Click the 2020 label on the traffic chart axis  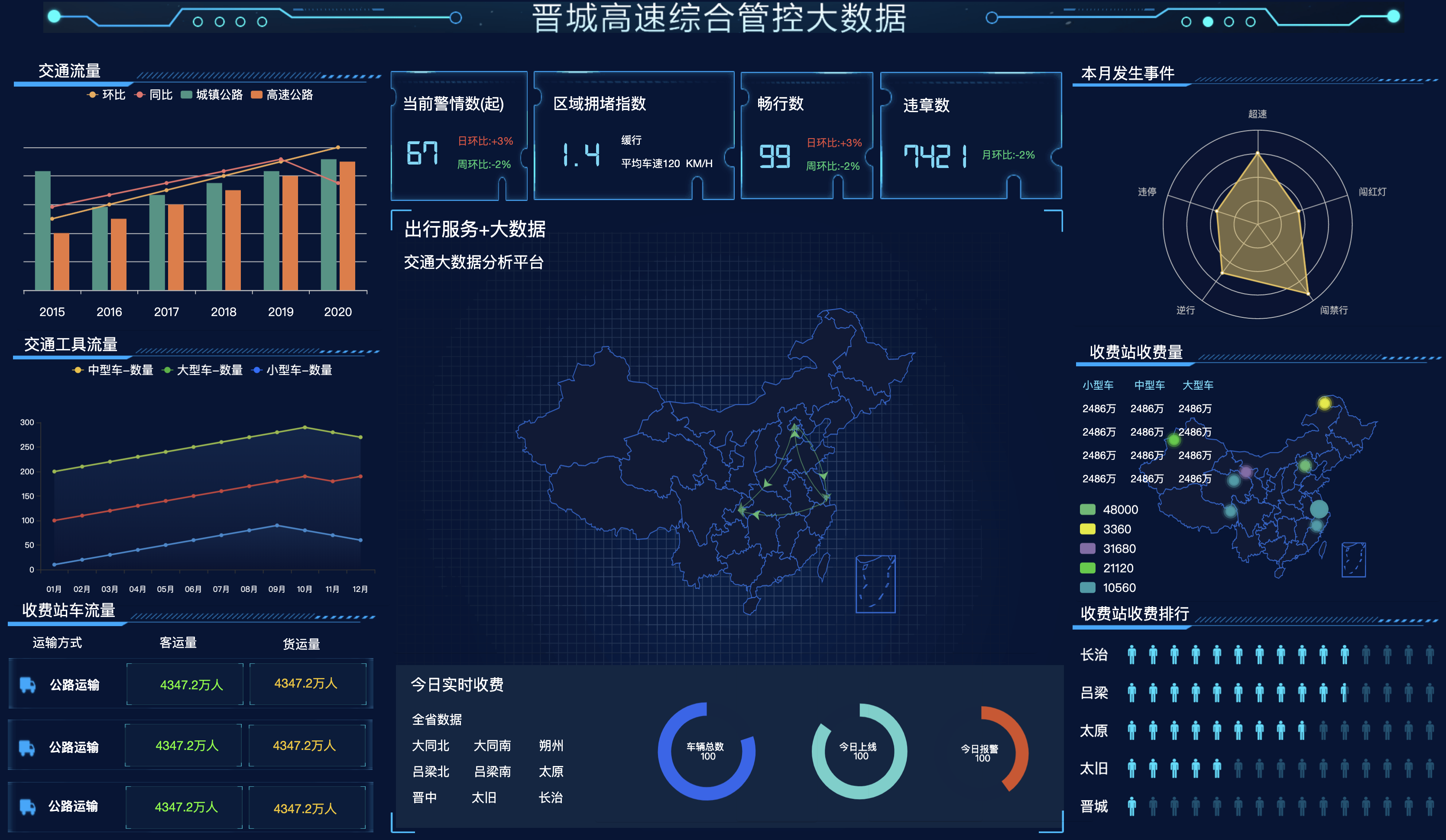(x=337, y=312)
